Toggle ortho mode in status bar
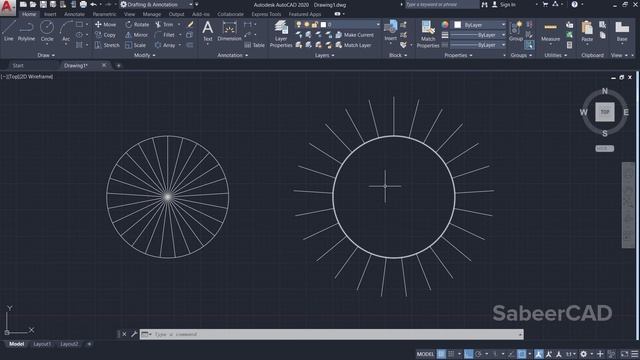 (469, 354)
